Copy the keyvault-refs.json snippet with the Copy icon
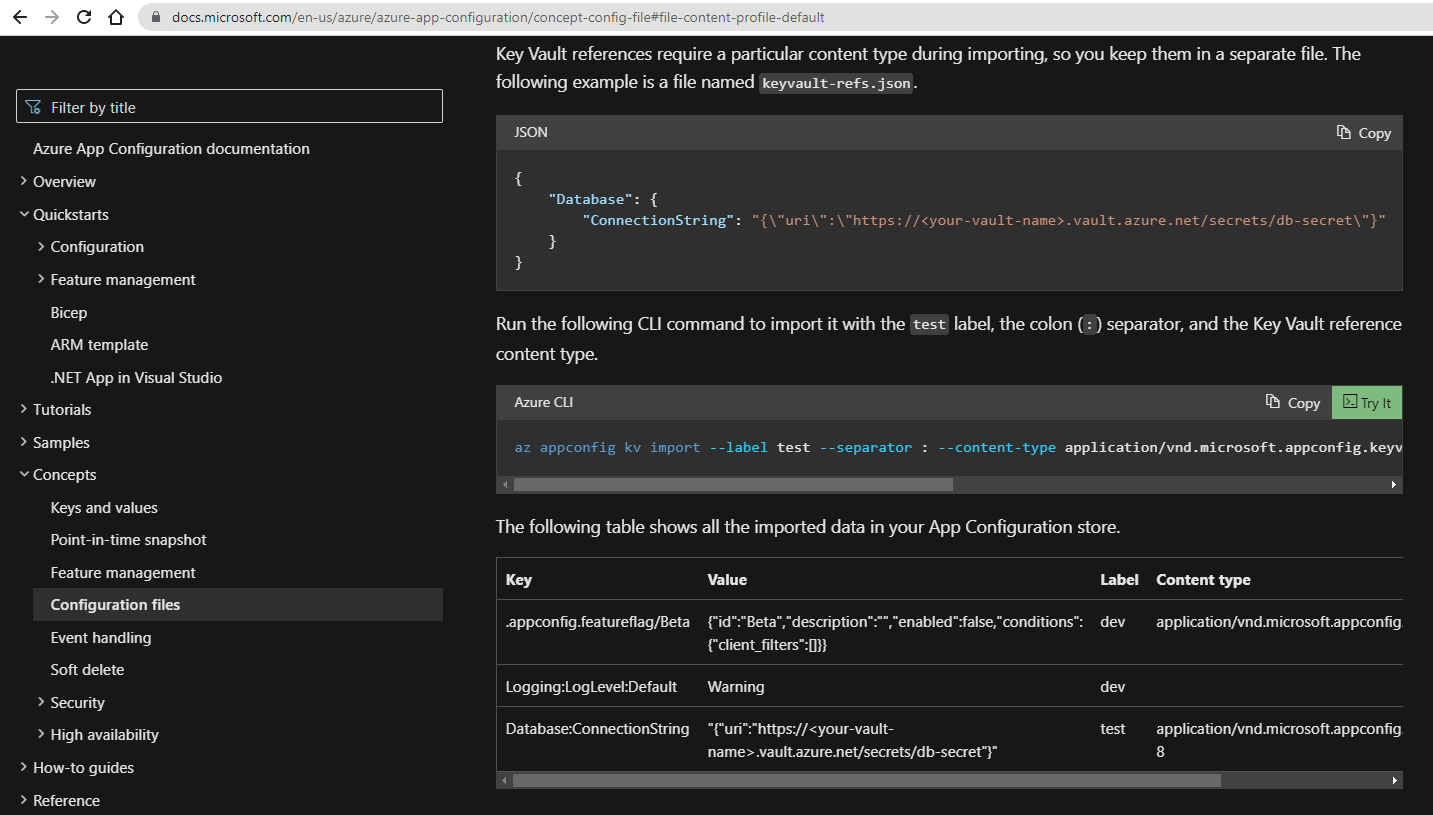The height and width of the screenshot is (815, 1433). [1363, 132]
